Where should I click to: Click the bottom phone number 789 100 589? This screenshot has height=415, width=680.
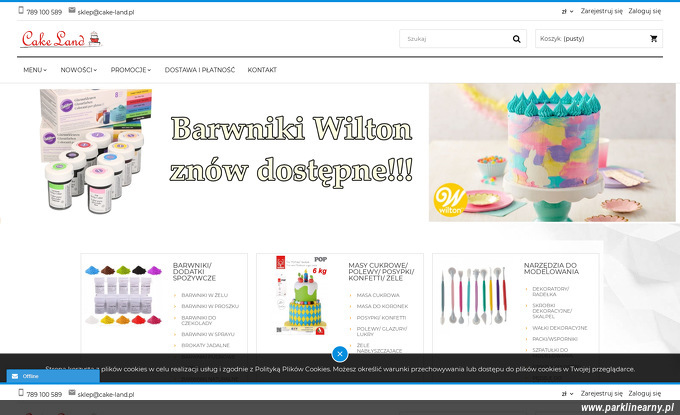[44, 395]
